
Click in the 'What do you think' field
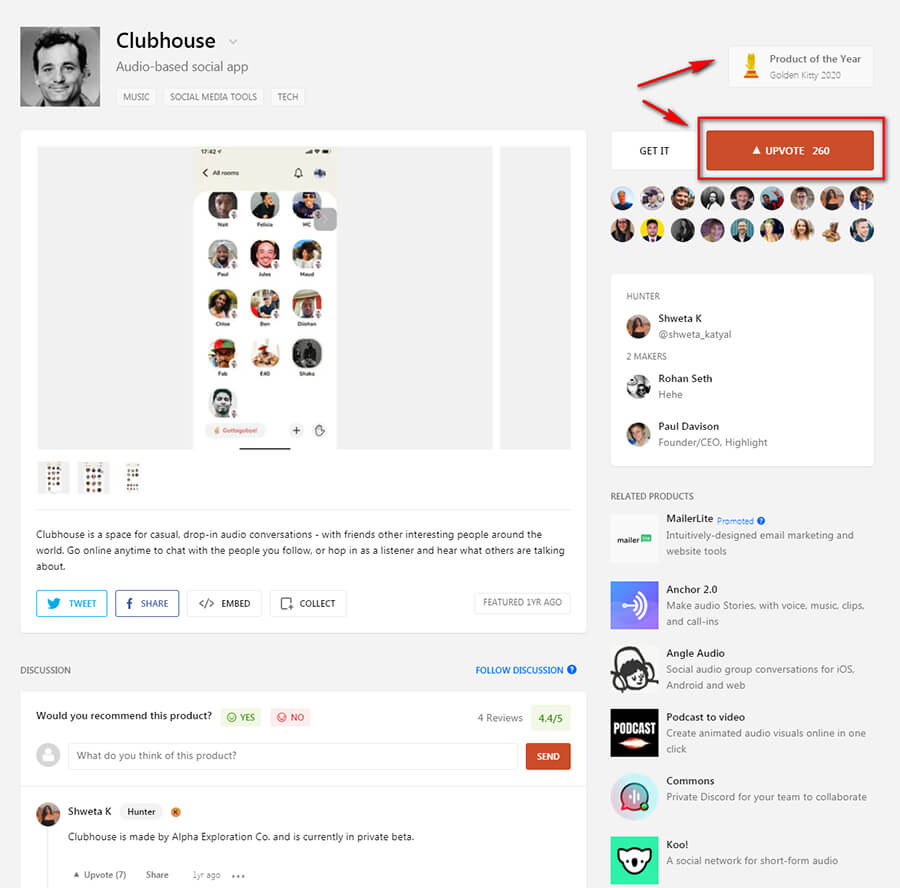[x=293, y=755]
